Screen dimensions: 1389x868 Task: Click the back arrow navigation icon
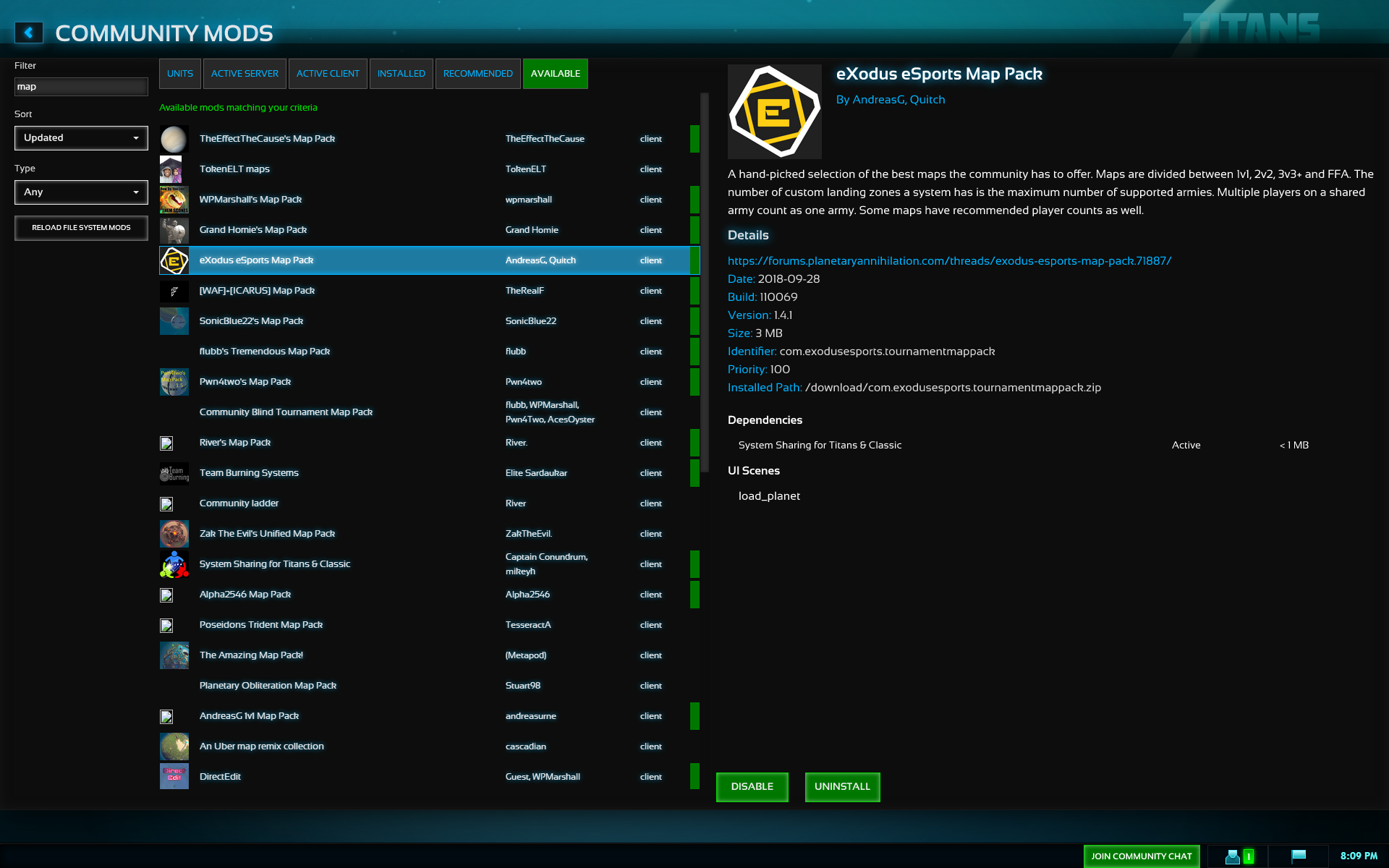28,32
